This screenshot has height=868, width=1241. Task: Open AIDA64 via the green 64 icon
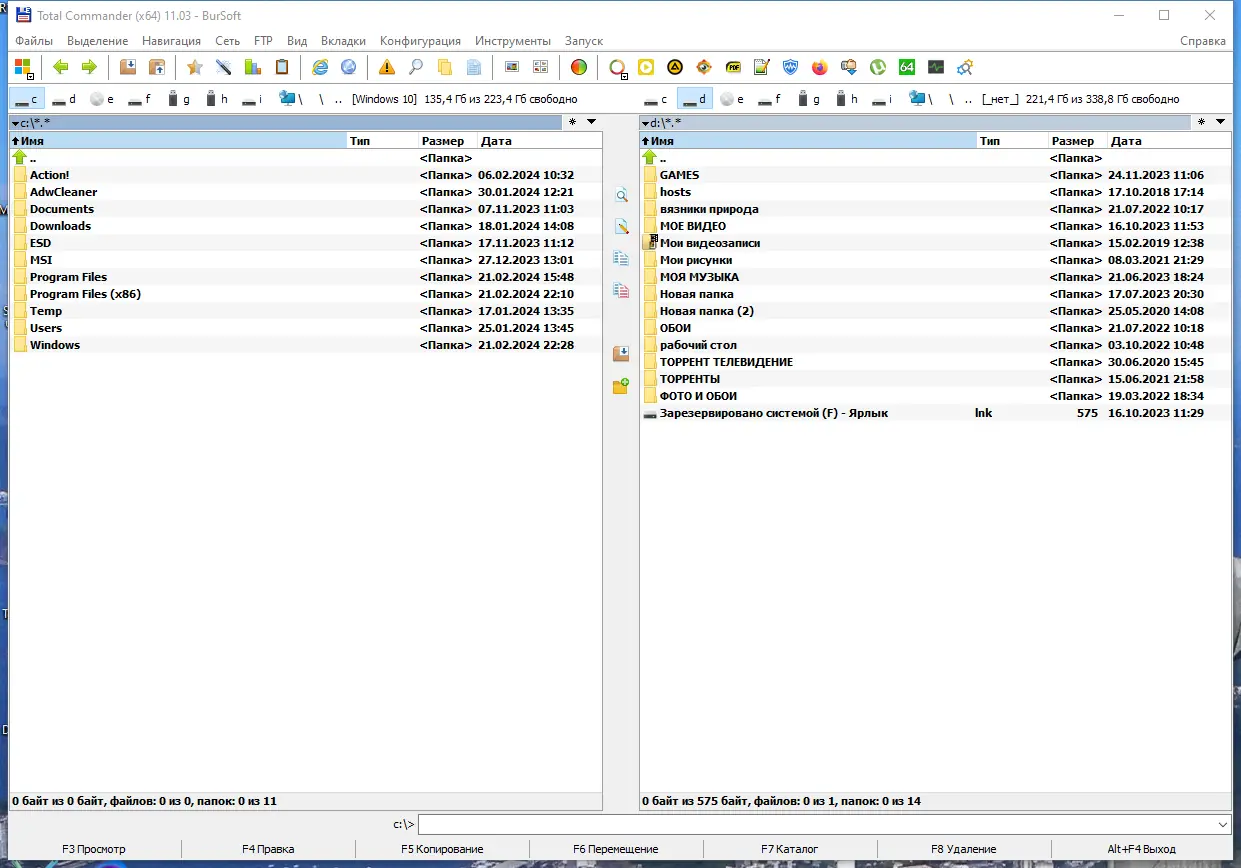[x=906, y=67]
